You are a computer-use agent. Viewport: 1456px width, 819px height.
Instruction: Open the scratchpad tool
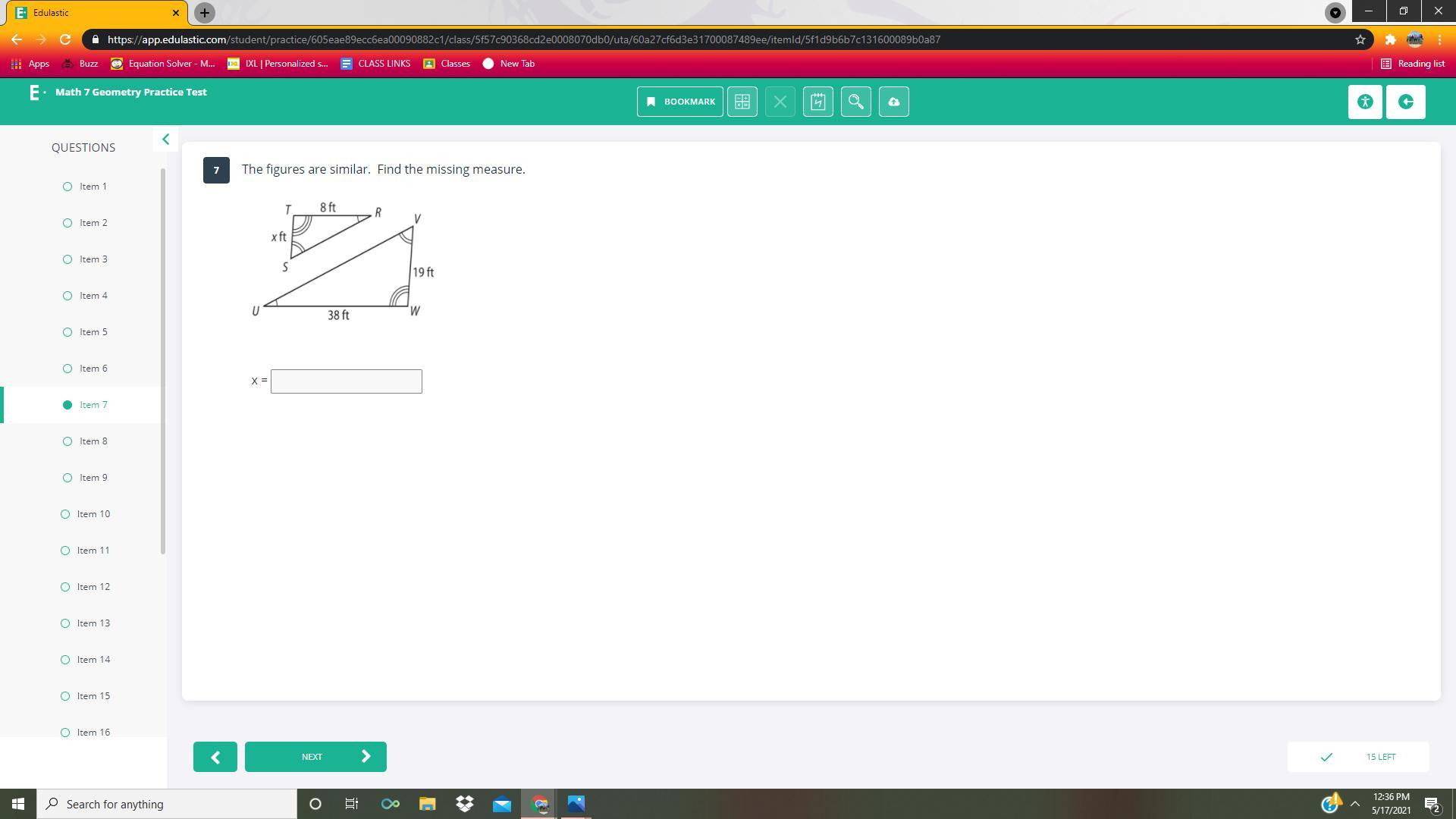coord(817,102)
